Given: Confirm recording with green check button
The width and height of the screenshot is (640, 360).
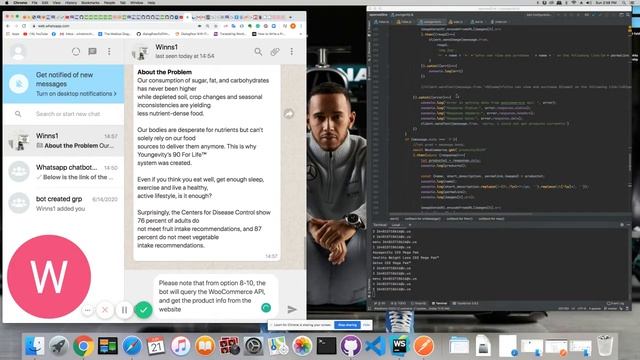Looking at the screenshot, I should (x=143, y=310).
